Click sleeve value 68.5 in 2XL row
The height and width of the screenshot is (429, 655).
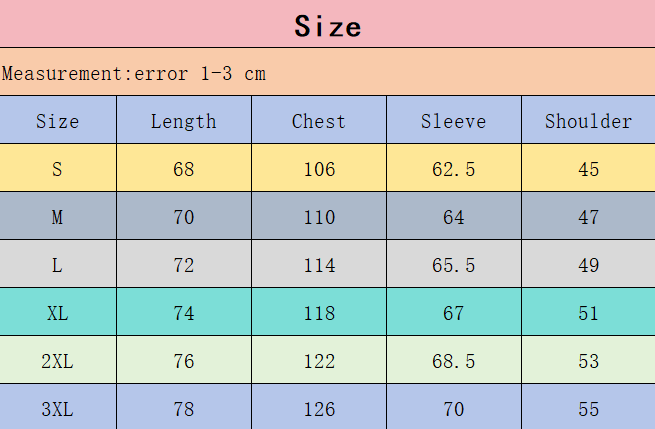453,361
